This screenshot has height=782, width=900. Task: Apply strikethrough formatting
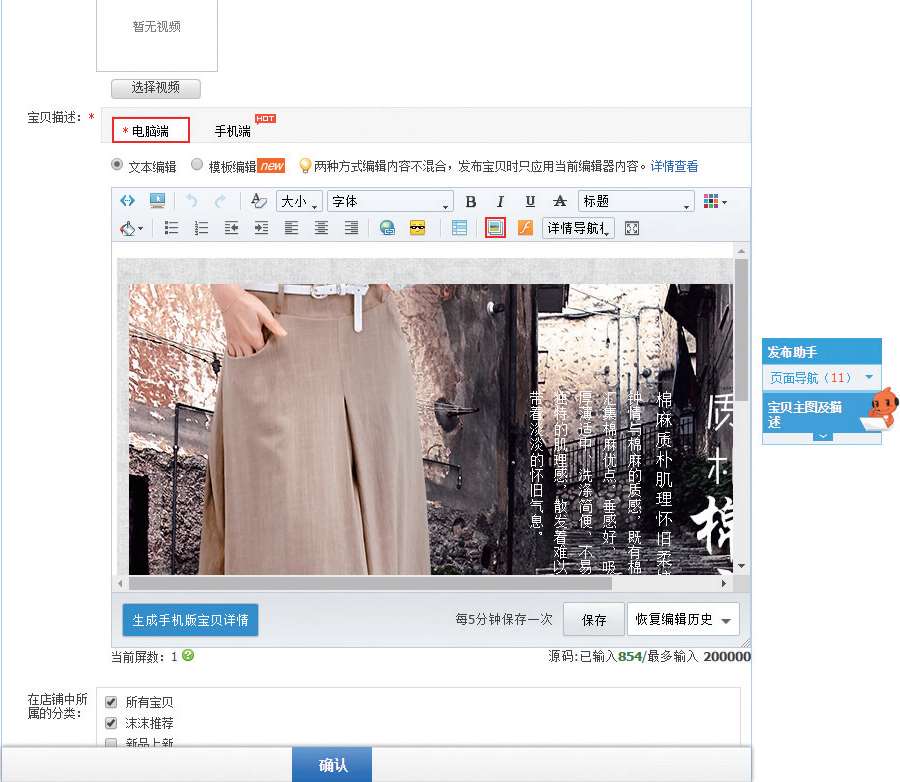click(x=560, y=202)
